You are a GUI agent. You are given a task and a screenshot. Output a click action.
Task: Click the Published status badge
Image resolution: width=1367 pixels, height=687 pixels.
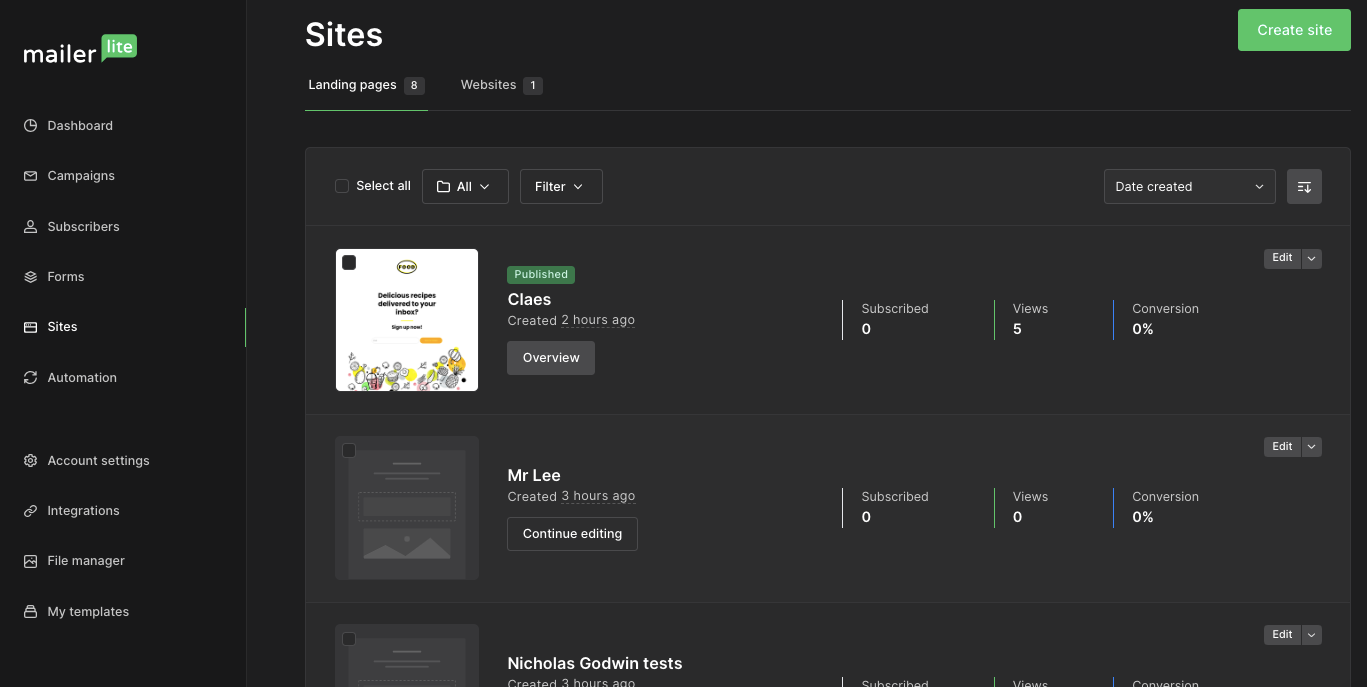pos(541,274)
